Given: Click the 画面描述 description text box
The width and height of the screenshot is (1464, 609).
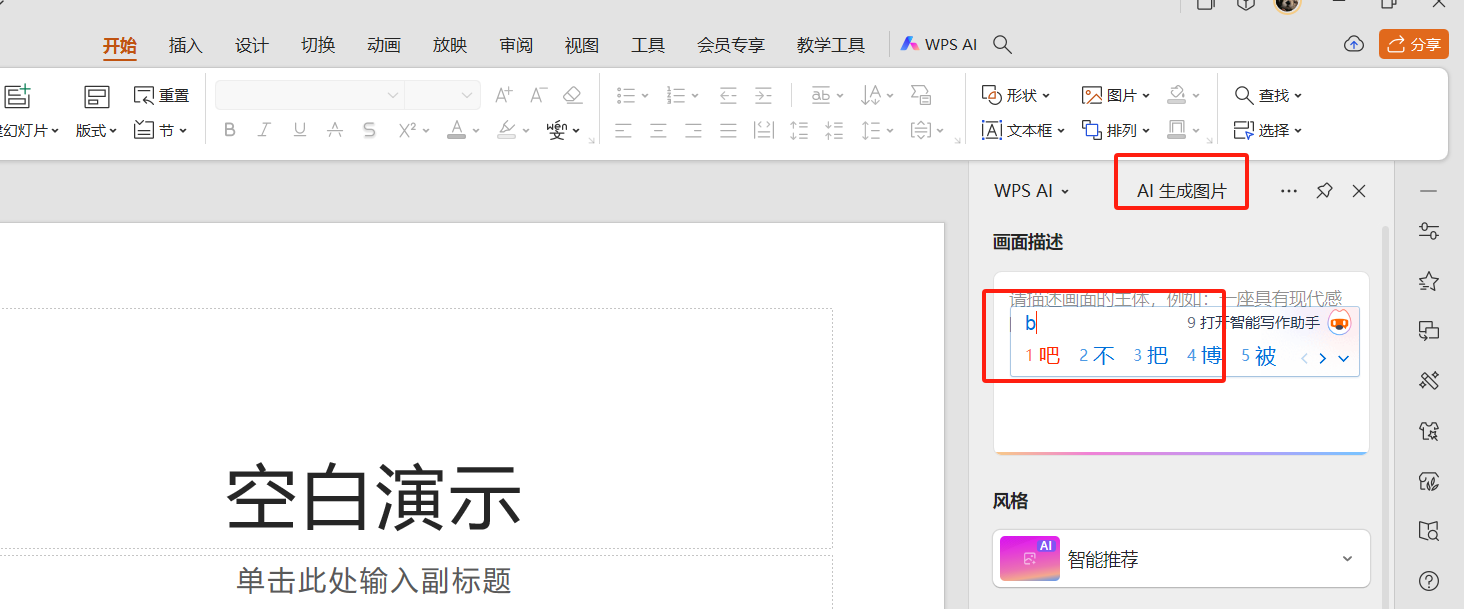Looking at the screenshot, I should 1181,362.
